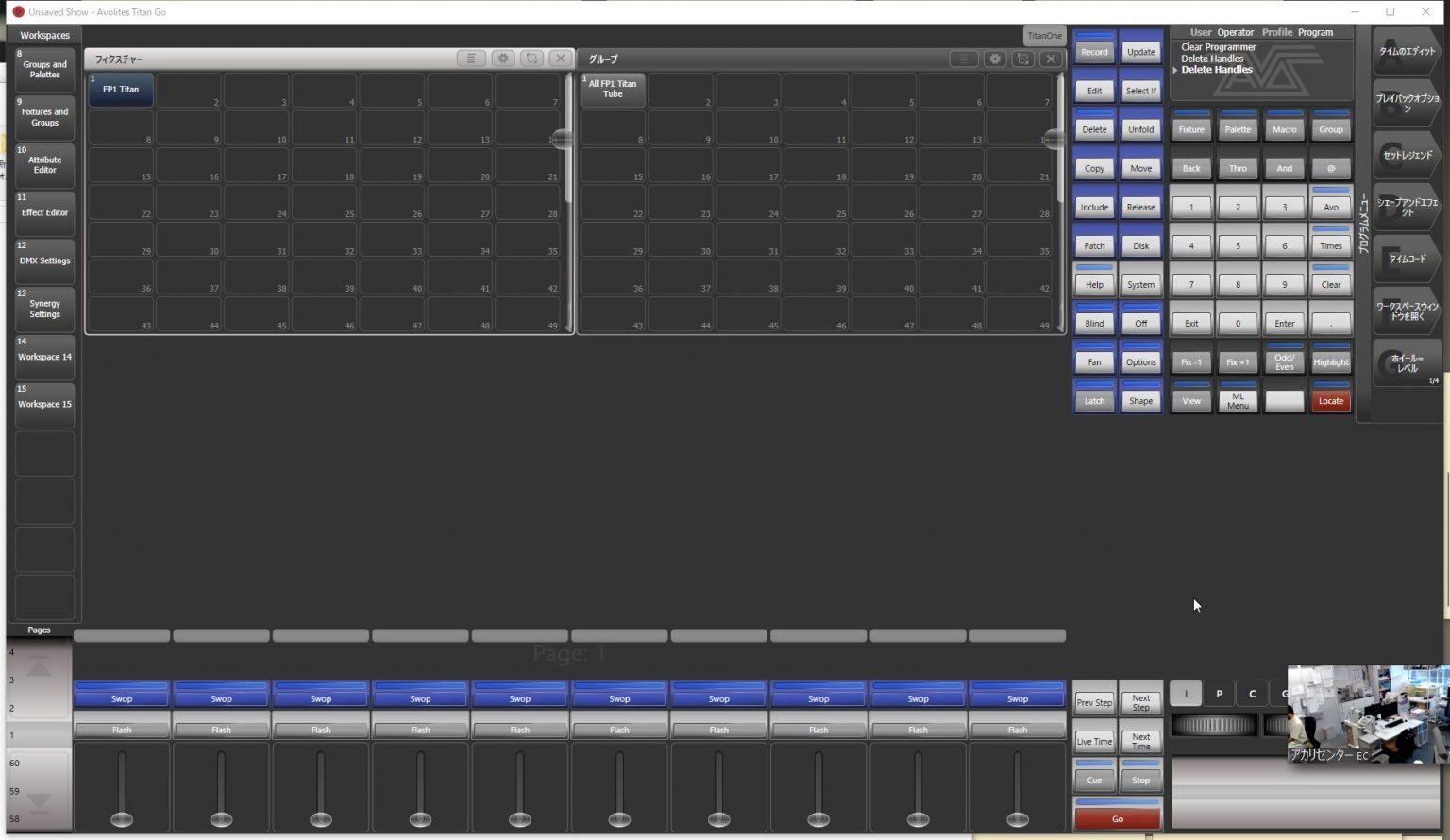
Task: Click the keypad Exit button
Action: pyautogui.click(x=1191, y=323)
